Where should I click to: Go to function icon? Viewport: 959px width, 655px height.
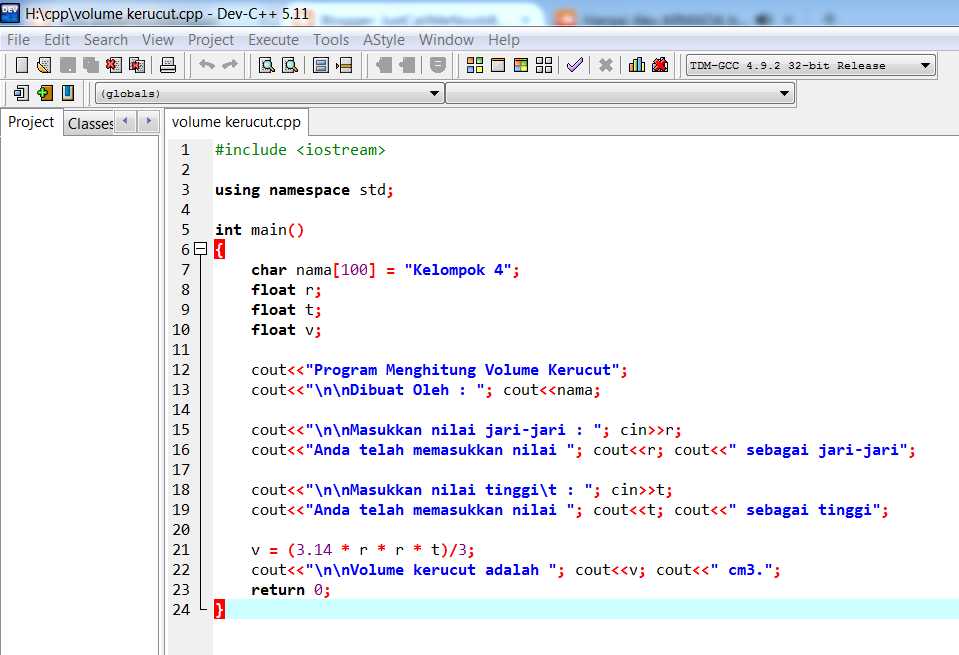point(320,65)
